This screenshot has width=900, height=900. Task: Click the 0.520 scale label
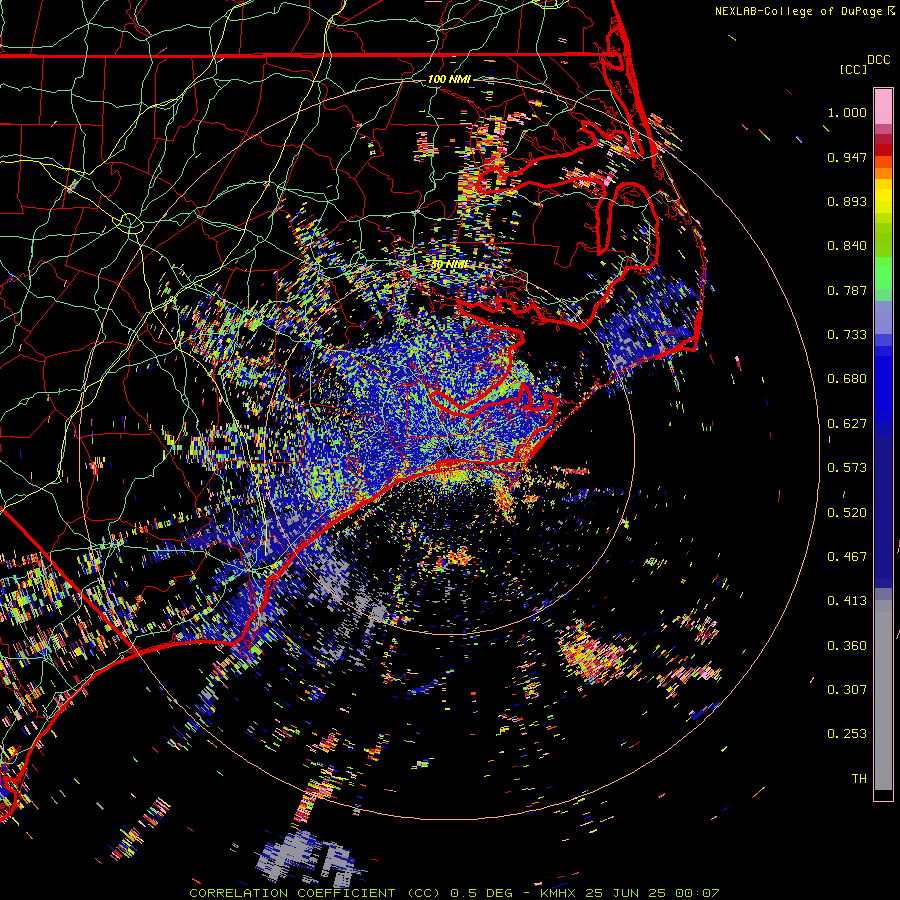click(x=847, y=513)
